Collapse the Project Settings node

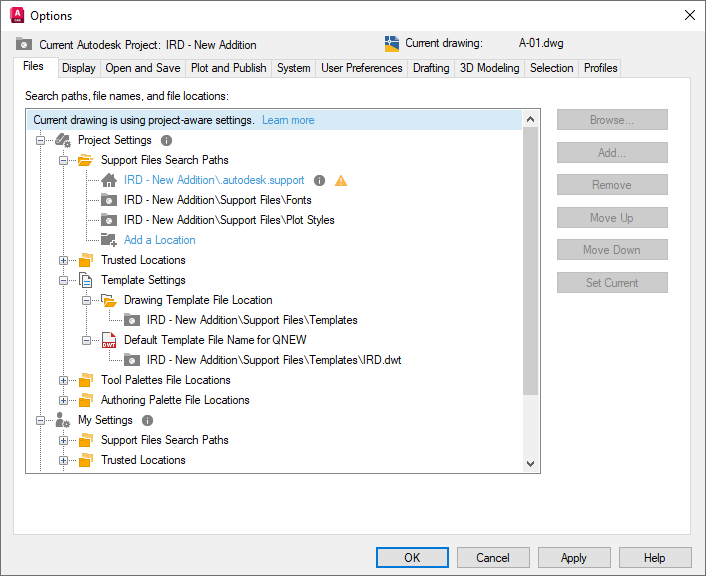click(41, 141)
